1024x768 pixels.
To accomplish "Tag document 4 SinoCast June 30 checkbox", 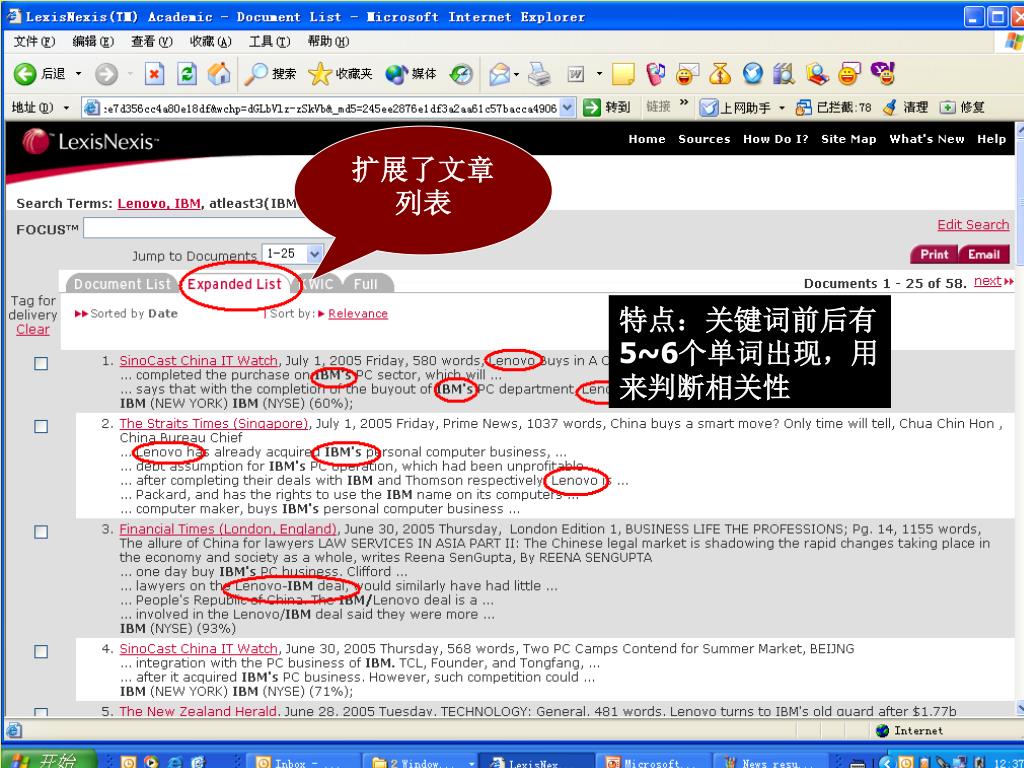I will (41, 652).
